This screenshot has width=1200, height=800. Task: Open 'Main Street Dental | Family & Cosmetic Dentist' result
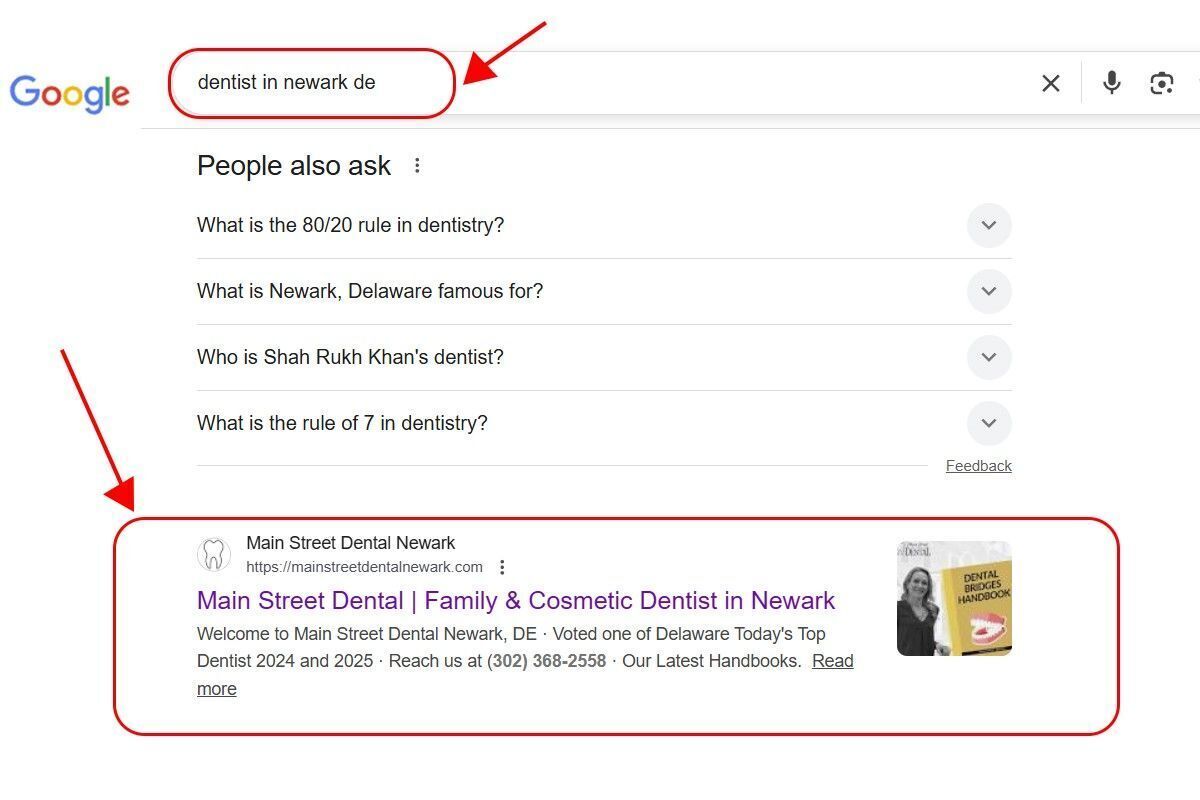coord(516,600)
